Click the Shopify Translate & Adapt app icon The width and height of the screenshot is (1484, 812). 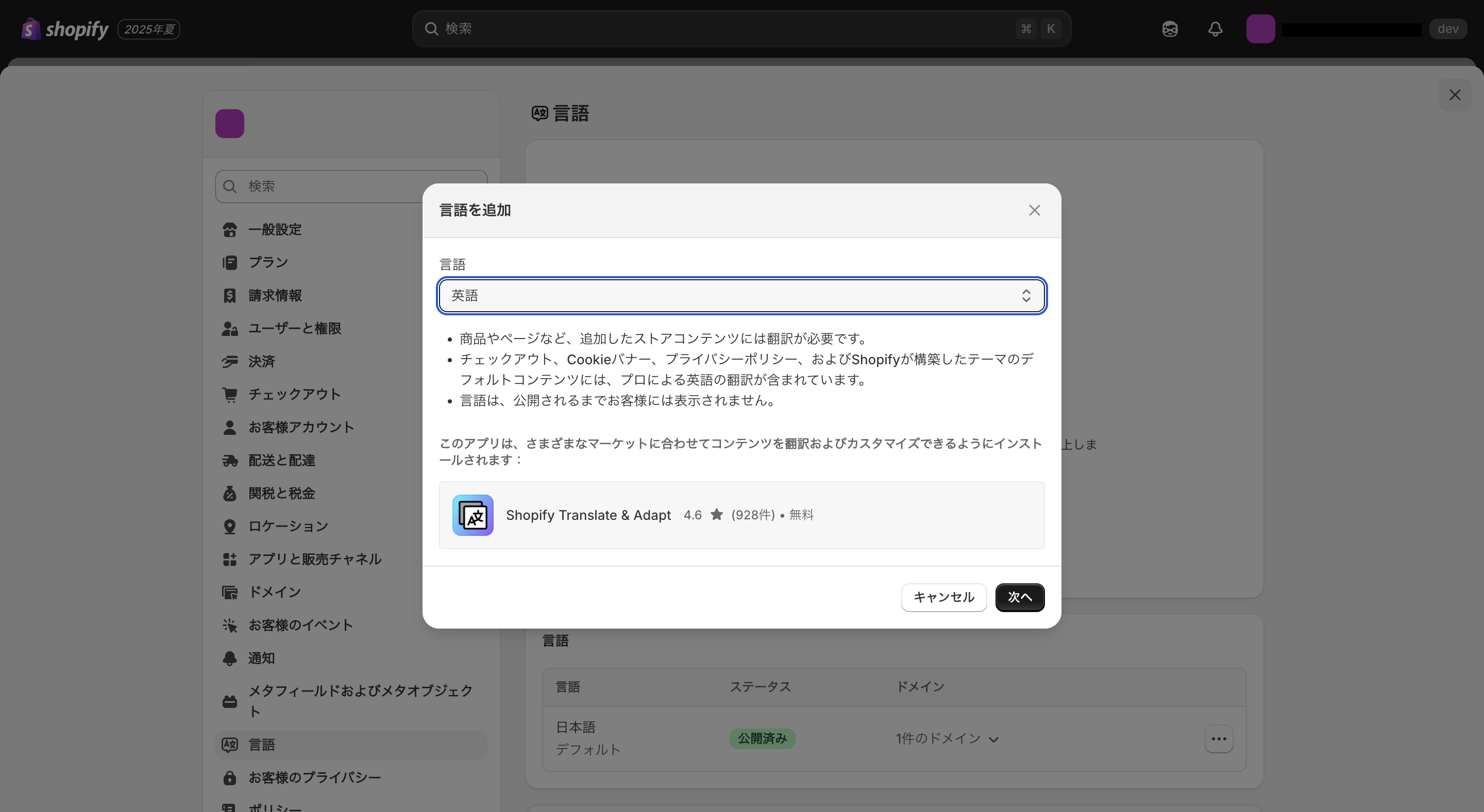point(473,515)
